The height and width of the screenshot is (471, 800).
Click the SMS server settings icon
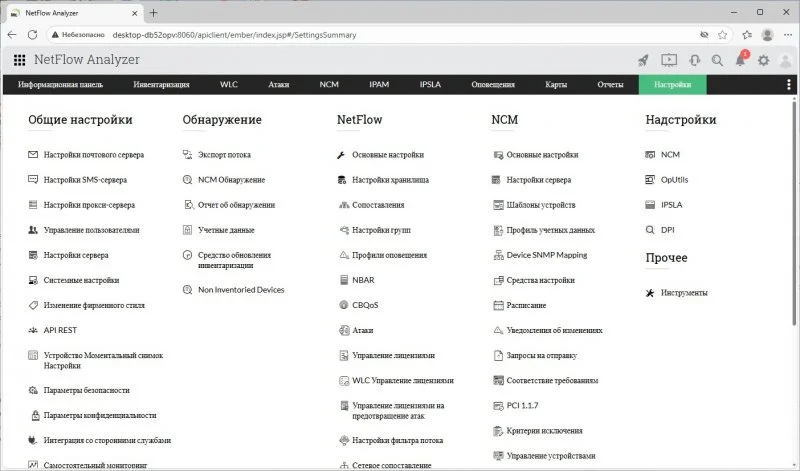pos(33,179)
